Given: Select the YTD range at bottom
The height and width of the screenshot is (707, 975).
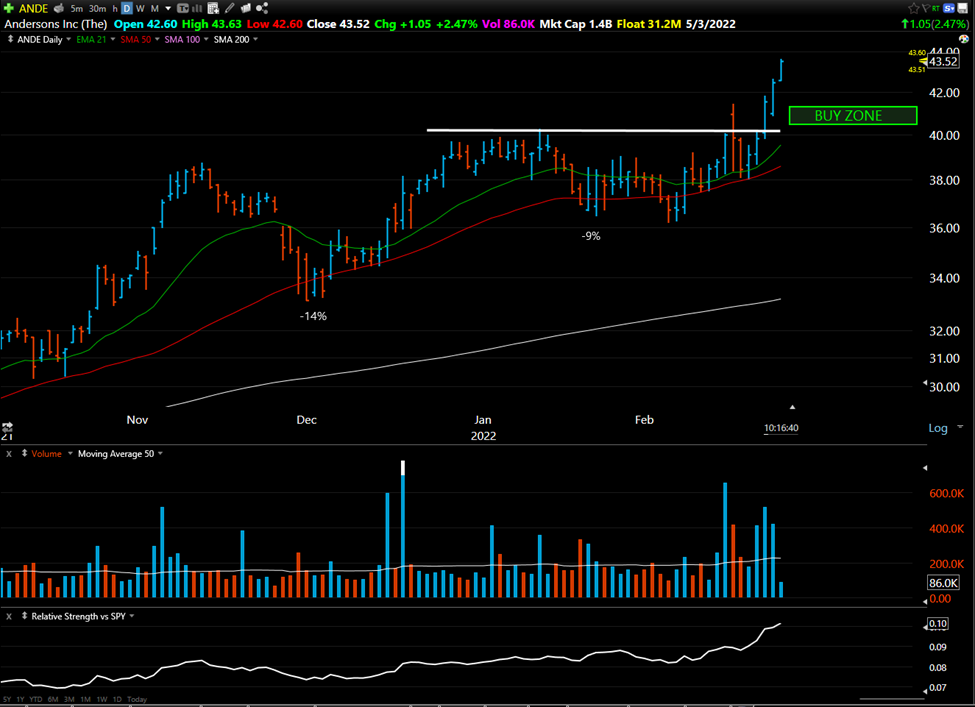Looking at the screenshot, I should tap(35, 700).
